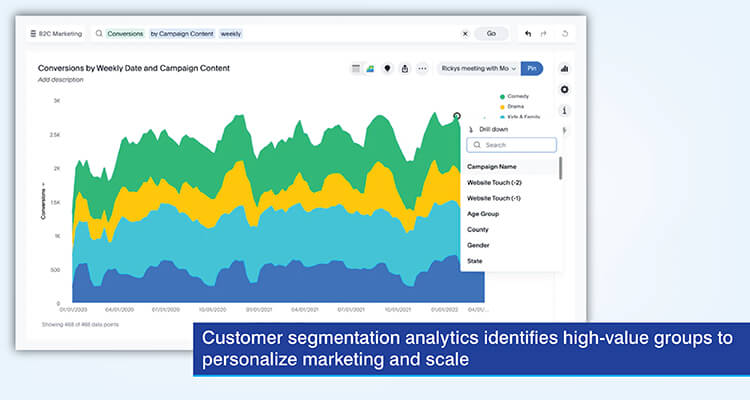Screen dimensions: 750x400
Task: Select the Conversions search token
Action: click(x=125, y=33)
